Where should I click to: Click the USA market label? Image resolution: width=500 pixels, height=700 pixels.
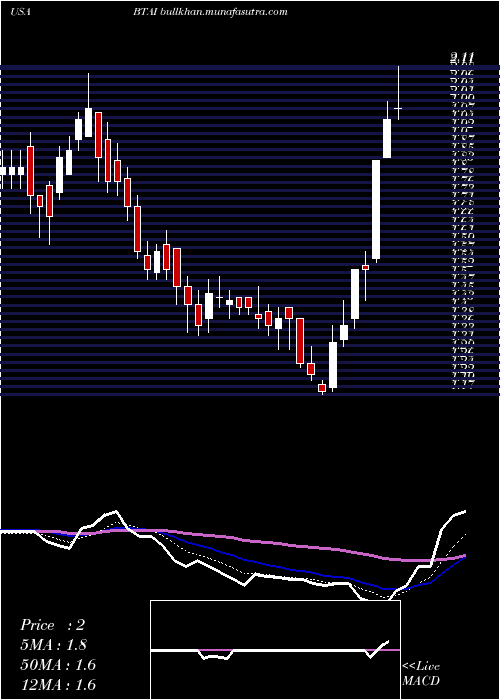point(20,12)
